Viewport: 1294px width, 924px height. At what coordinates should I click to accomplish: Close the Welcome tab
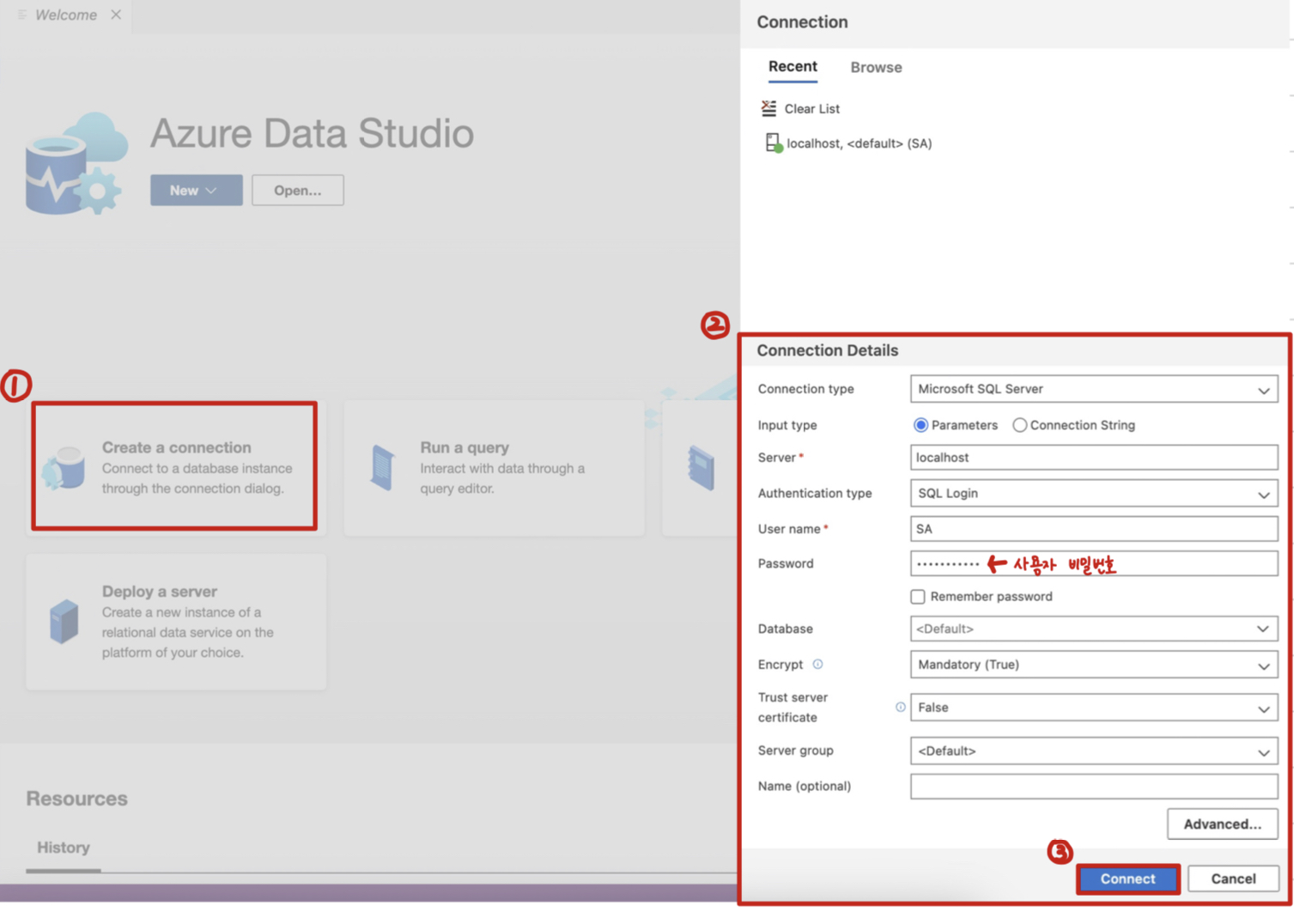coord(116,15)
